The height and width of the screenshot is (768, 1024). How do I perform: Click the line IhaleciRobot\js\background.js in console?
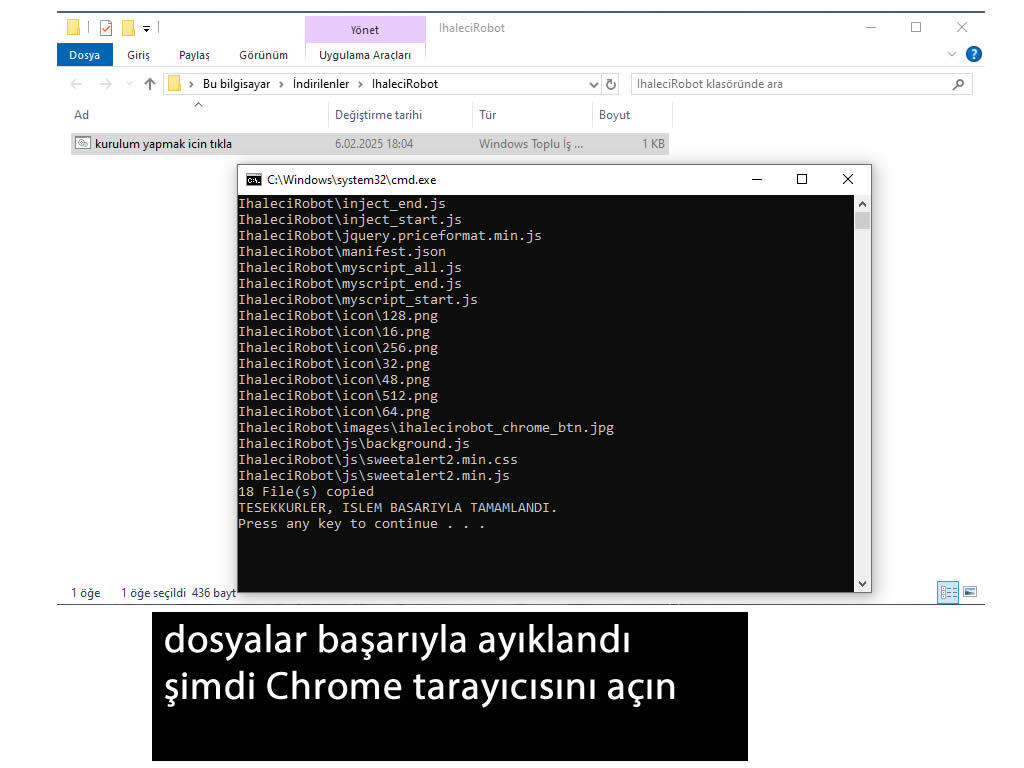click(x=354, y=443)
